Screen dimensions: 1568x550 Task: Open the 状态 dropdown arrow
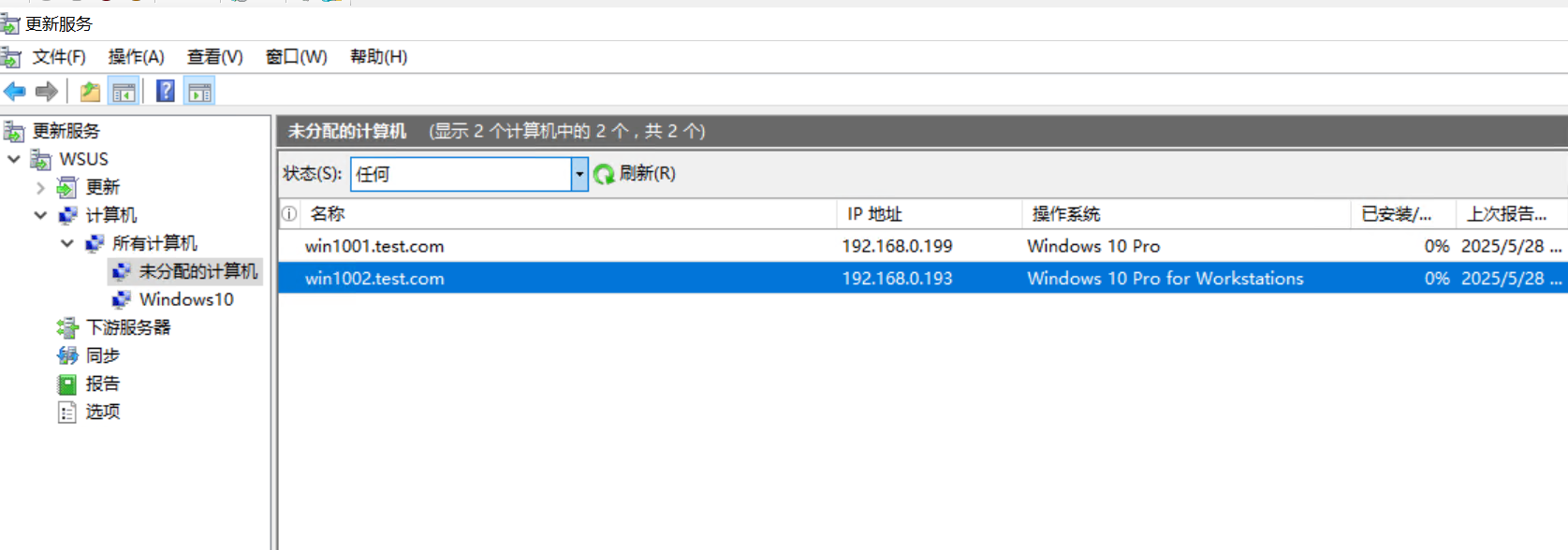tap(579, 174)
